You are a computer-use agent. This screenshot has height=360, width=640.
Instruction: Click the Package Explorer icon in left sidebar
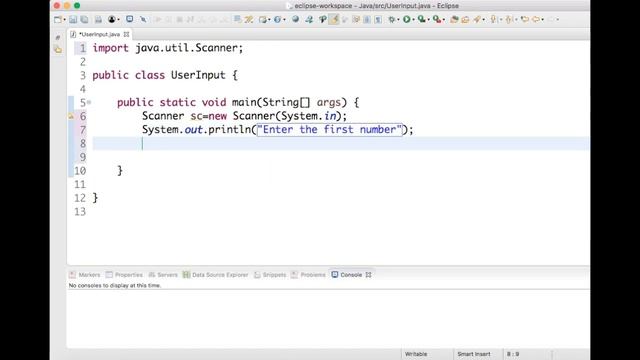(x=58, y=49)
